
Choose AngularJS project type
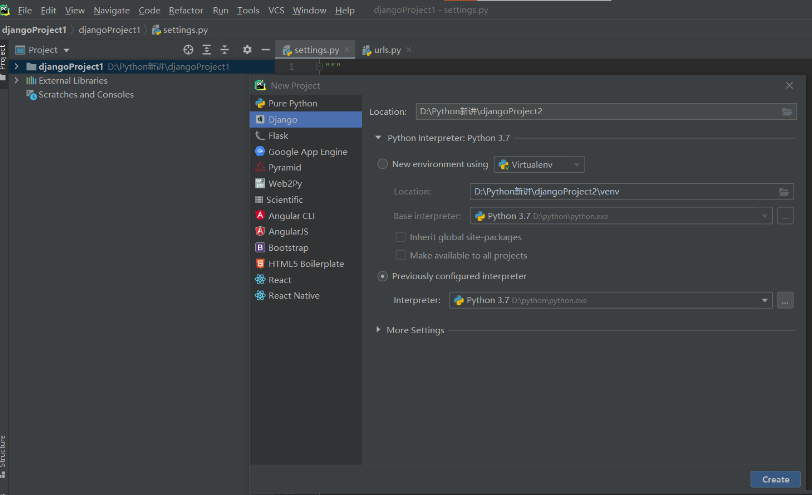pos(306,231)
